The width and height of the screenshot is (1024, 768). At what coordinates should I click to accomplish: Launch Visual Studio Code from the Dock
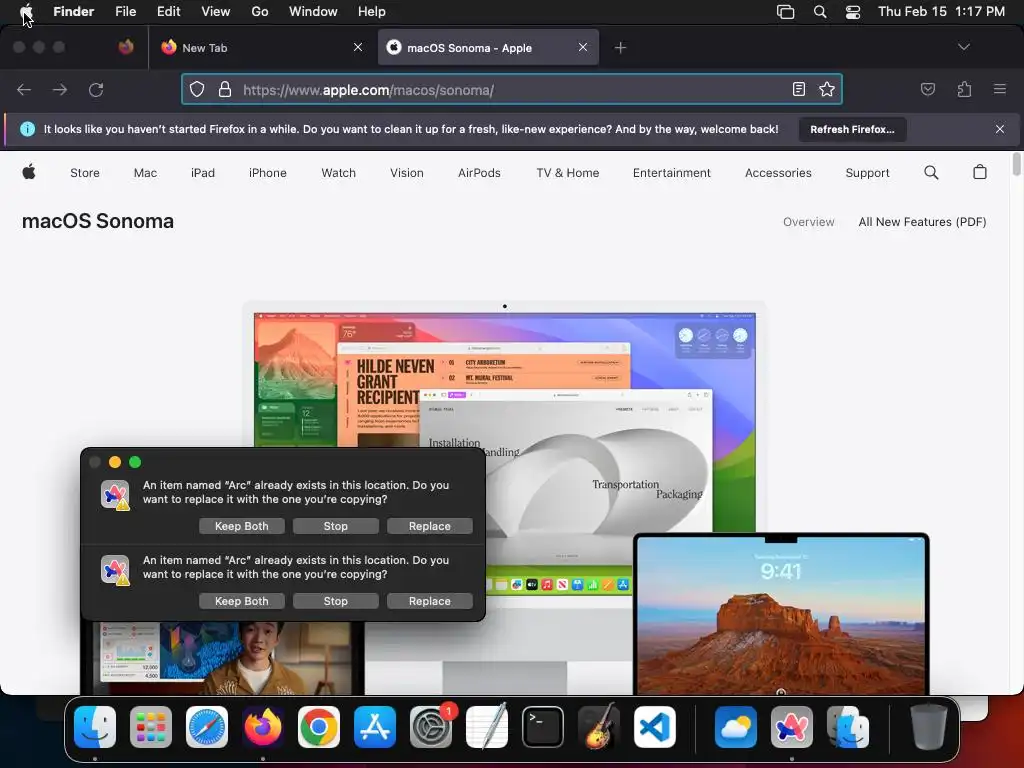(654, 727)
